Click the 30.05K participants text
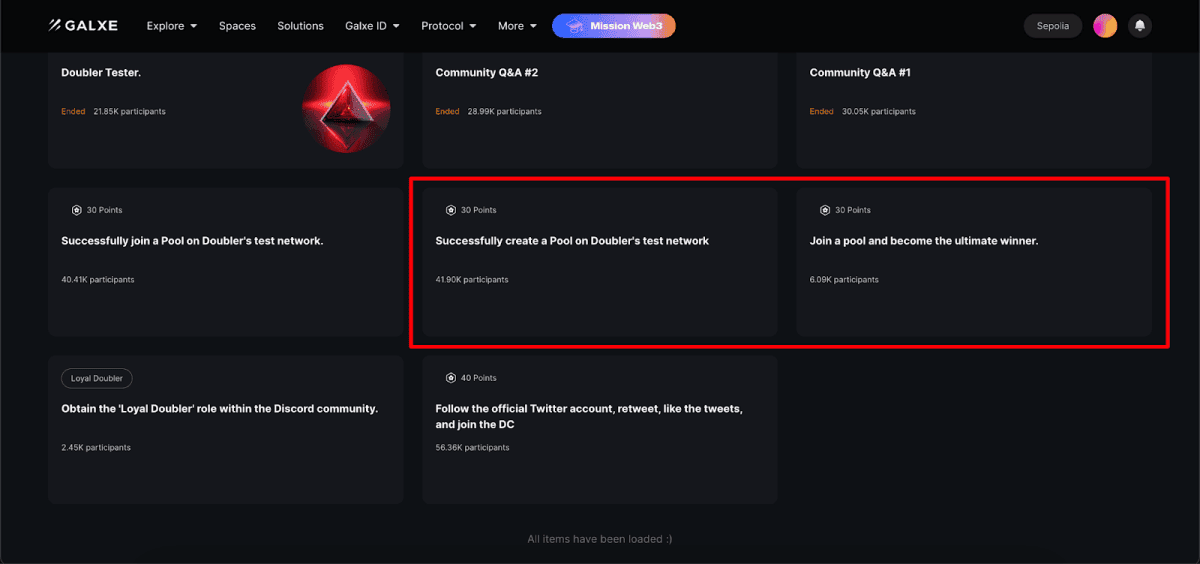Viewport: 1200px width, 564px height. point(878,111)
